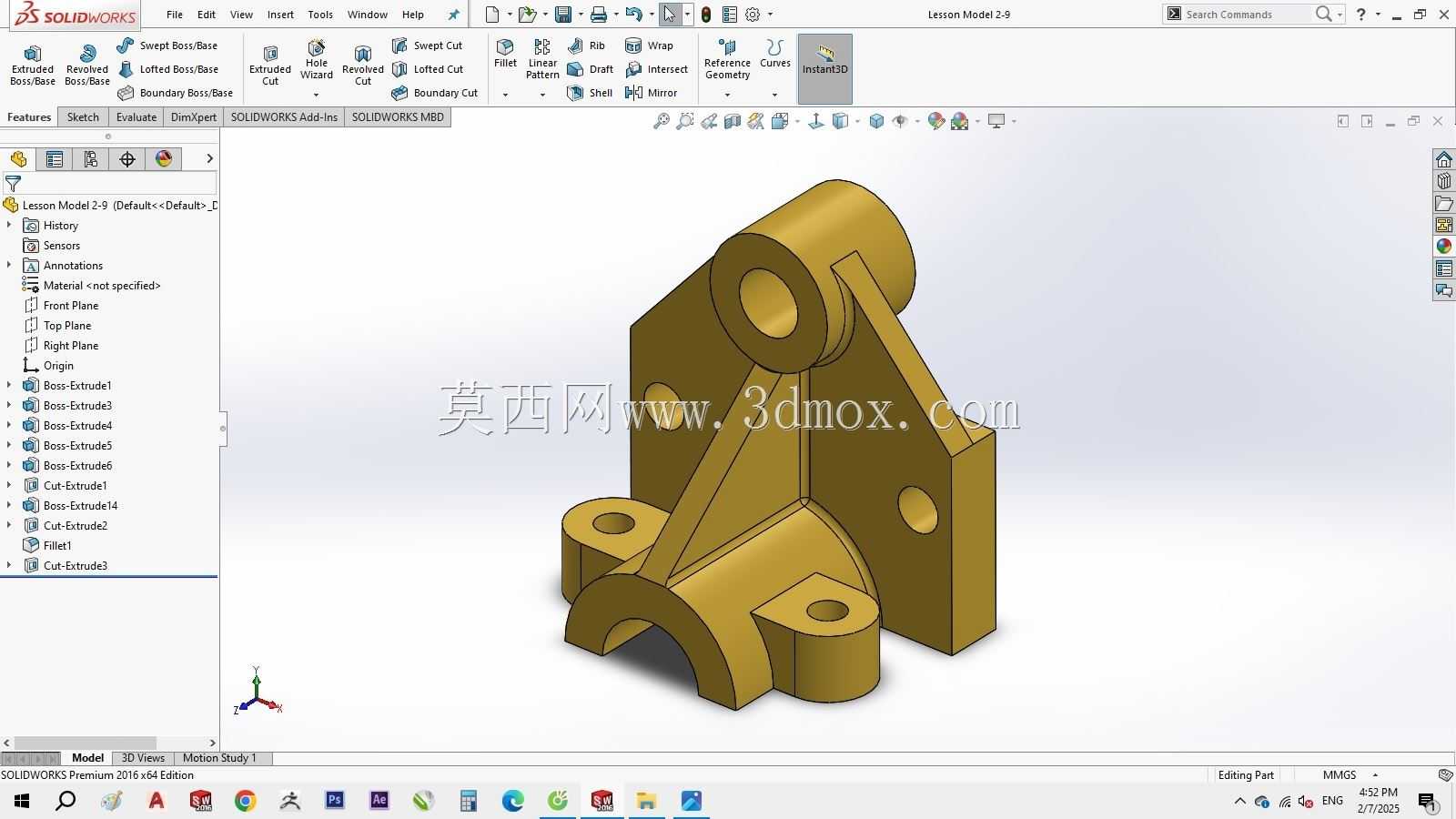Select the Lofted Cut tool

coord(427,69)
